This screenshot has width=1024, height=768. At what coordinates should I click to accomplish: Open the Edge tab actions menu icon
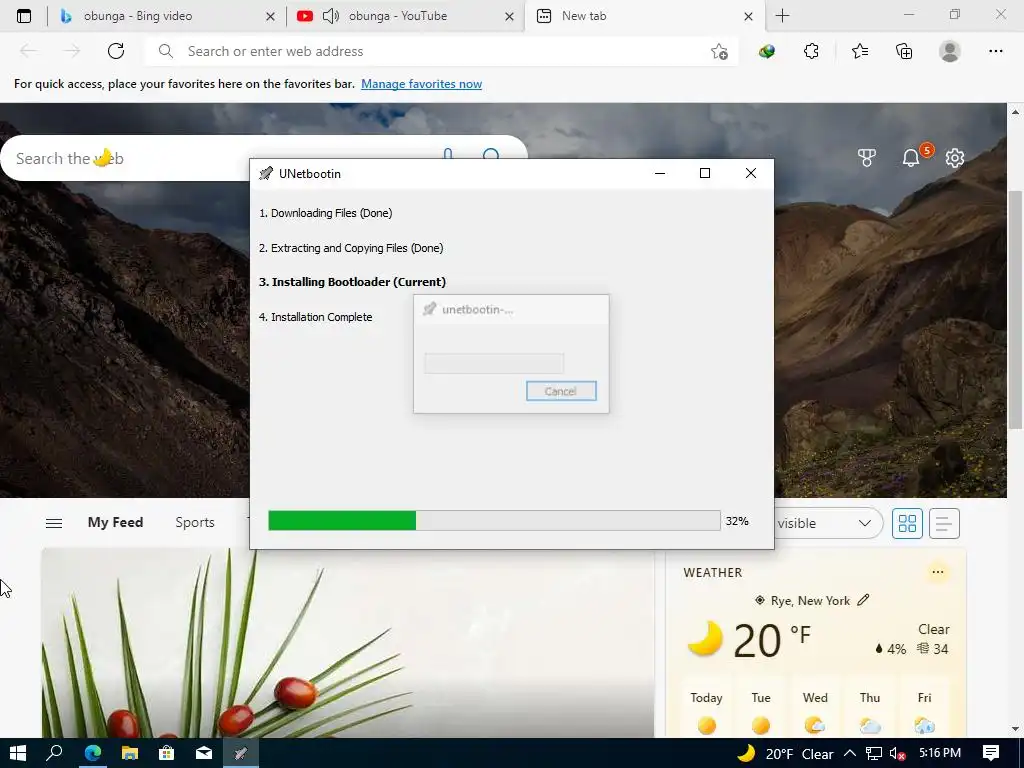(24, 16)
